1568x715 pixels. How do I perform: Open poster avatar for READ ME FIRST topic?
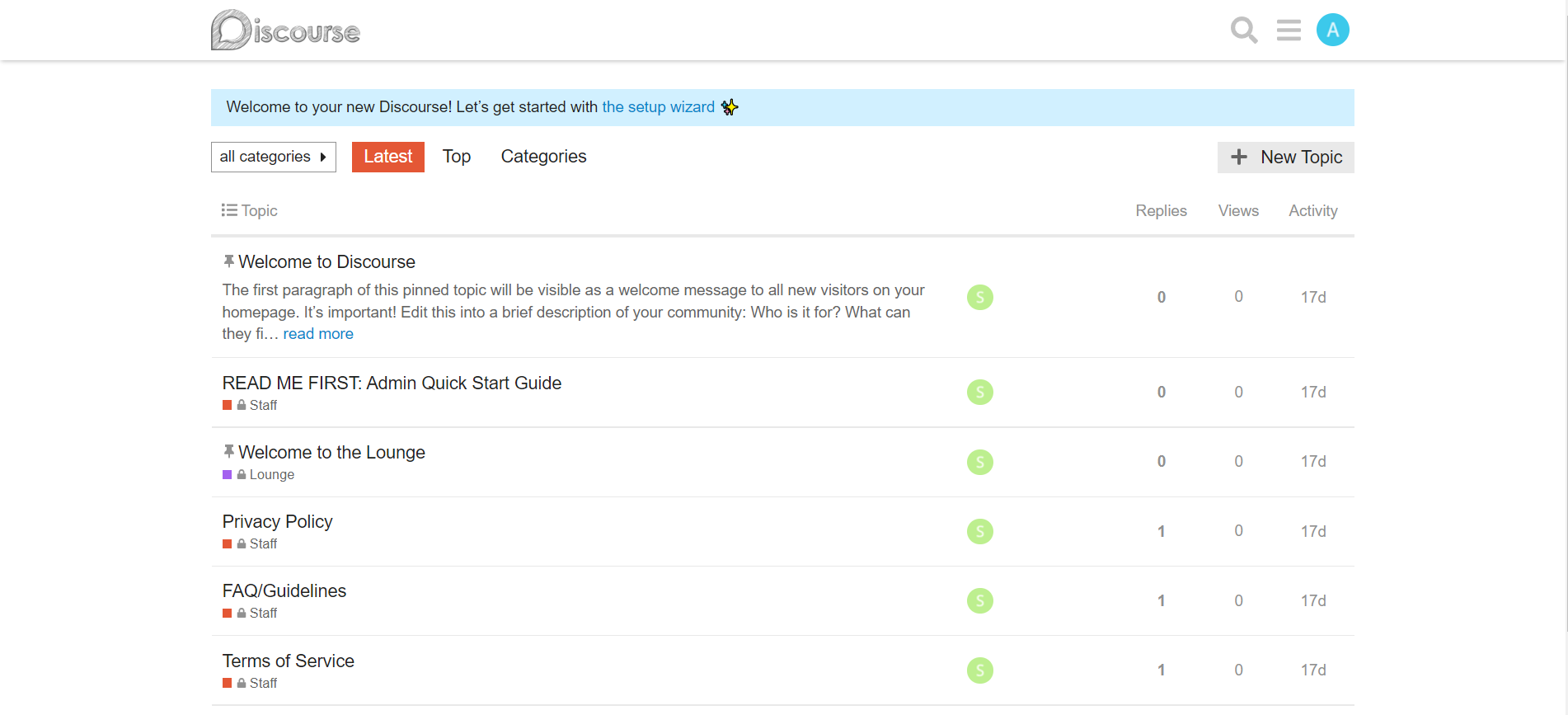point(979,392)
